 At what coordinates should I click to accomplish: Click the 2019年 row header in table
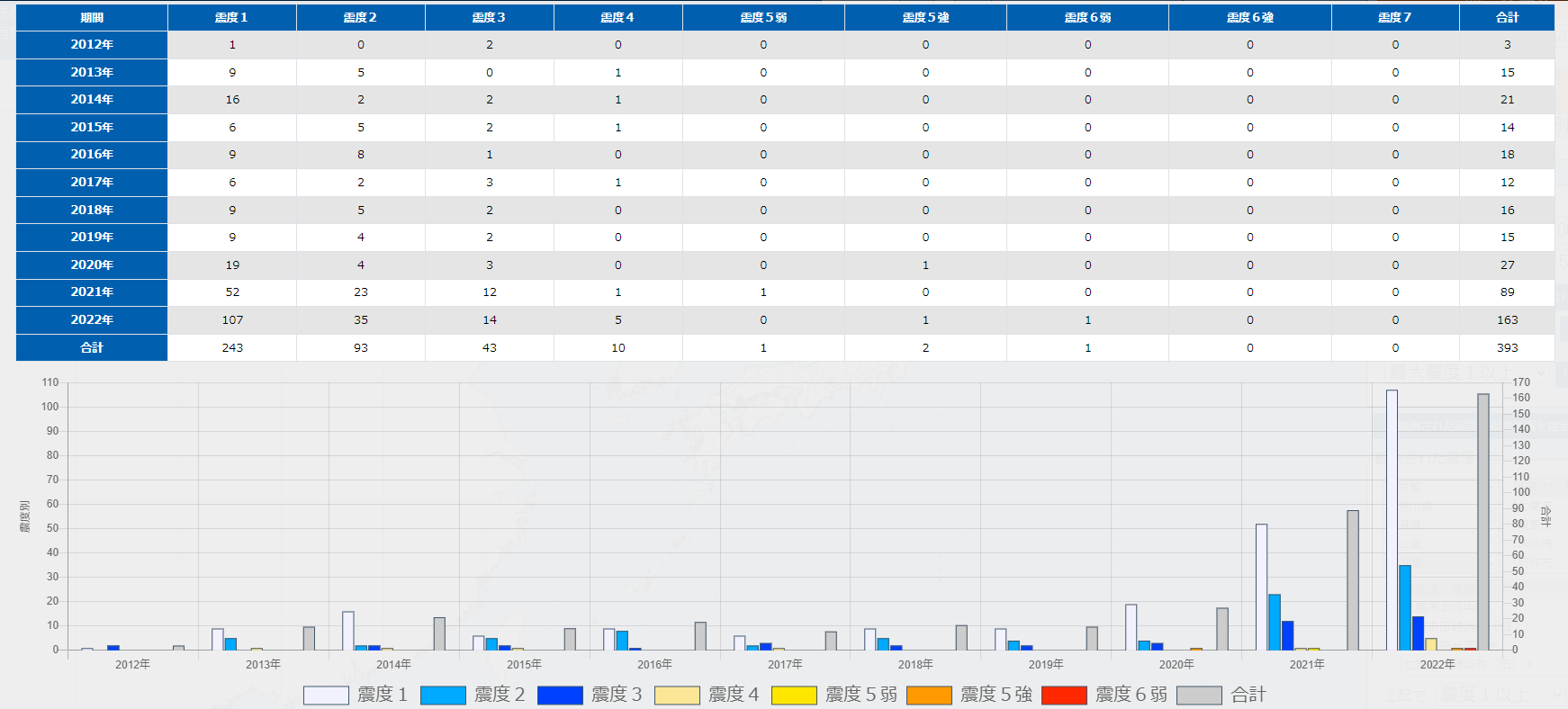(92, 237)
